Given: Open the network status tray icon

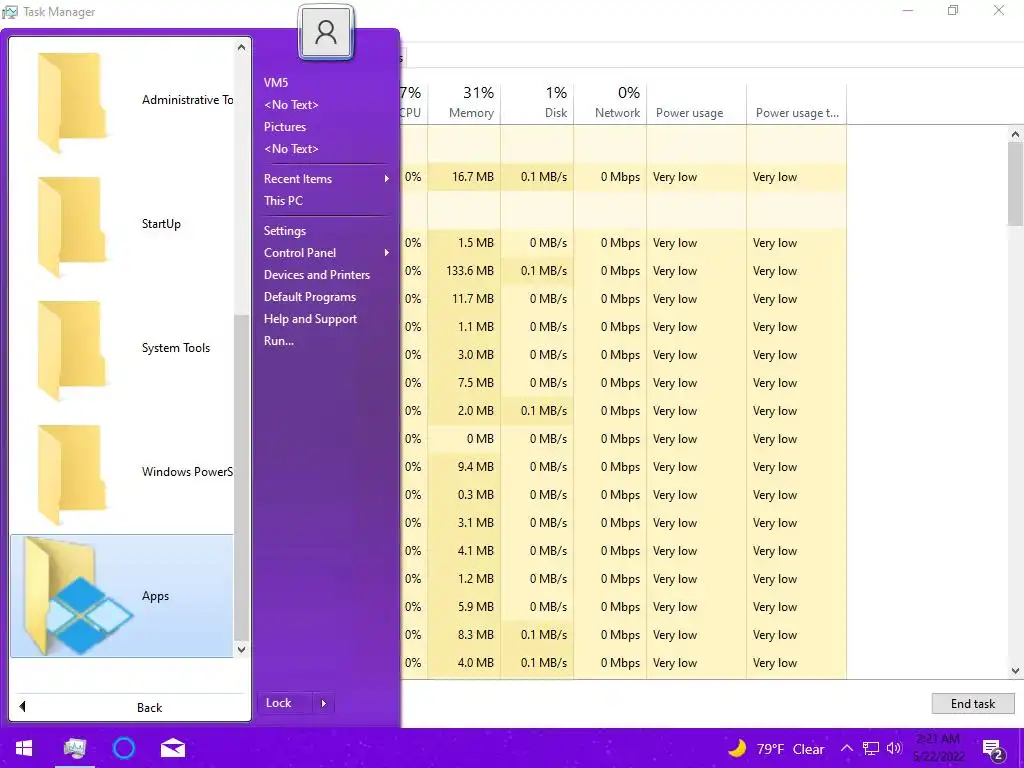Looking at the screenshot, I should [871, 749].
